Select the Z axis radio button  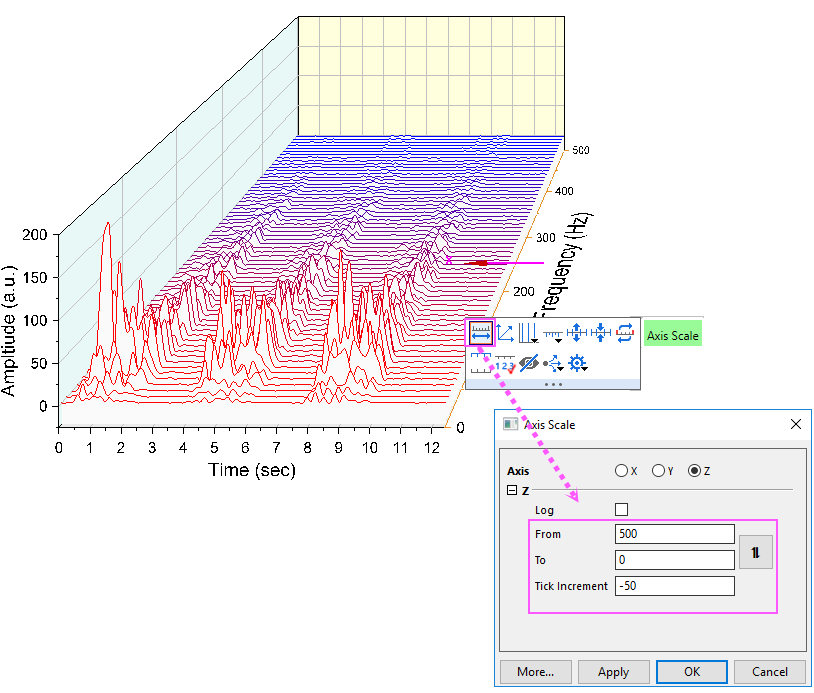[695, 471]
